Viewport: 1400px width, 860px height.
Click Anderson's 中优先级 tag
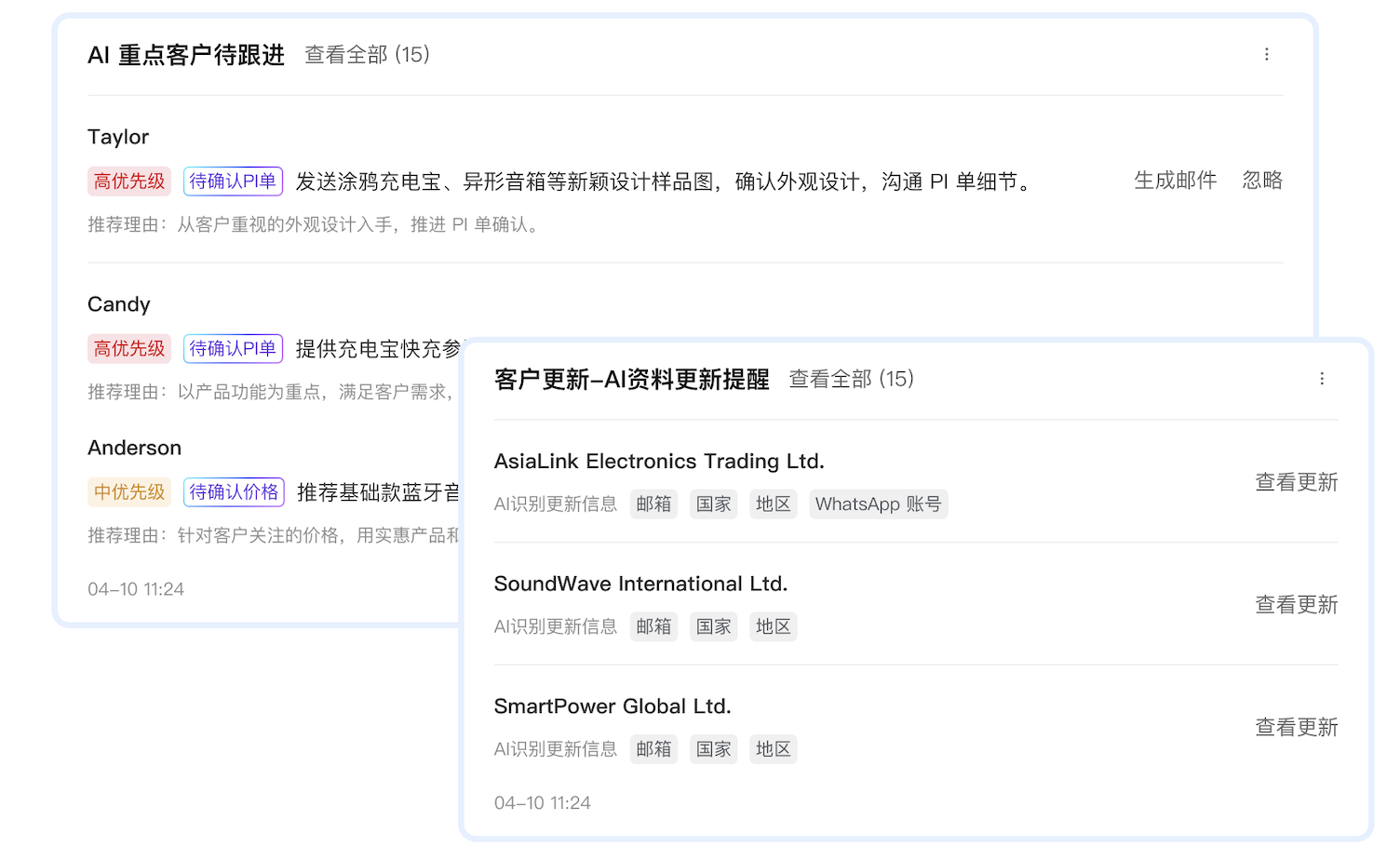pos(129,492)
